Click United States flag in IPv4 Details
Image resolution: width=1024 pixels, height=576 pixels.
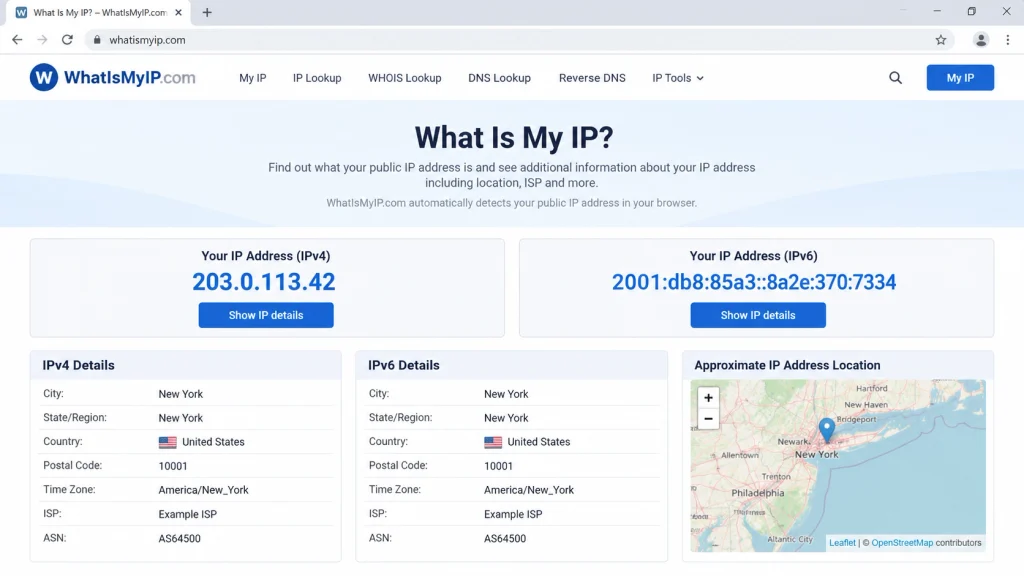(x=167, y=442)
